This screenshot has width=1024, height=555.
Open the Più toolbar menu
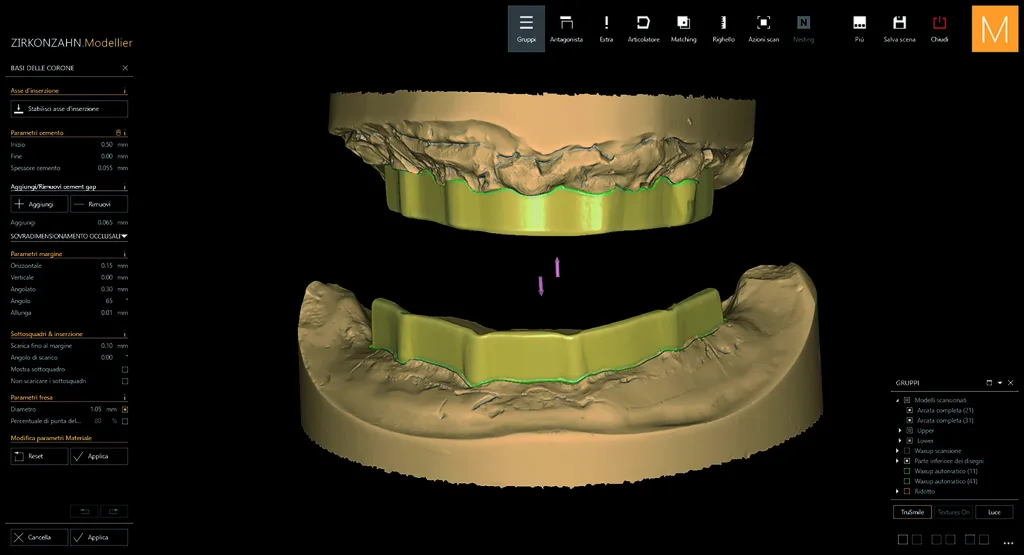click(859, 29)
